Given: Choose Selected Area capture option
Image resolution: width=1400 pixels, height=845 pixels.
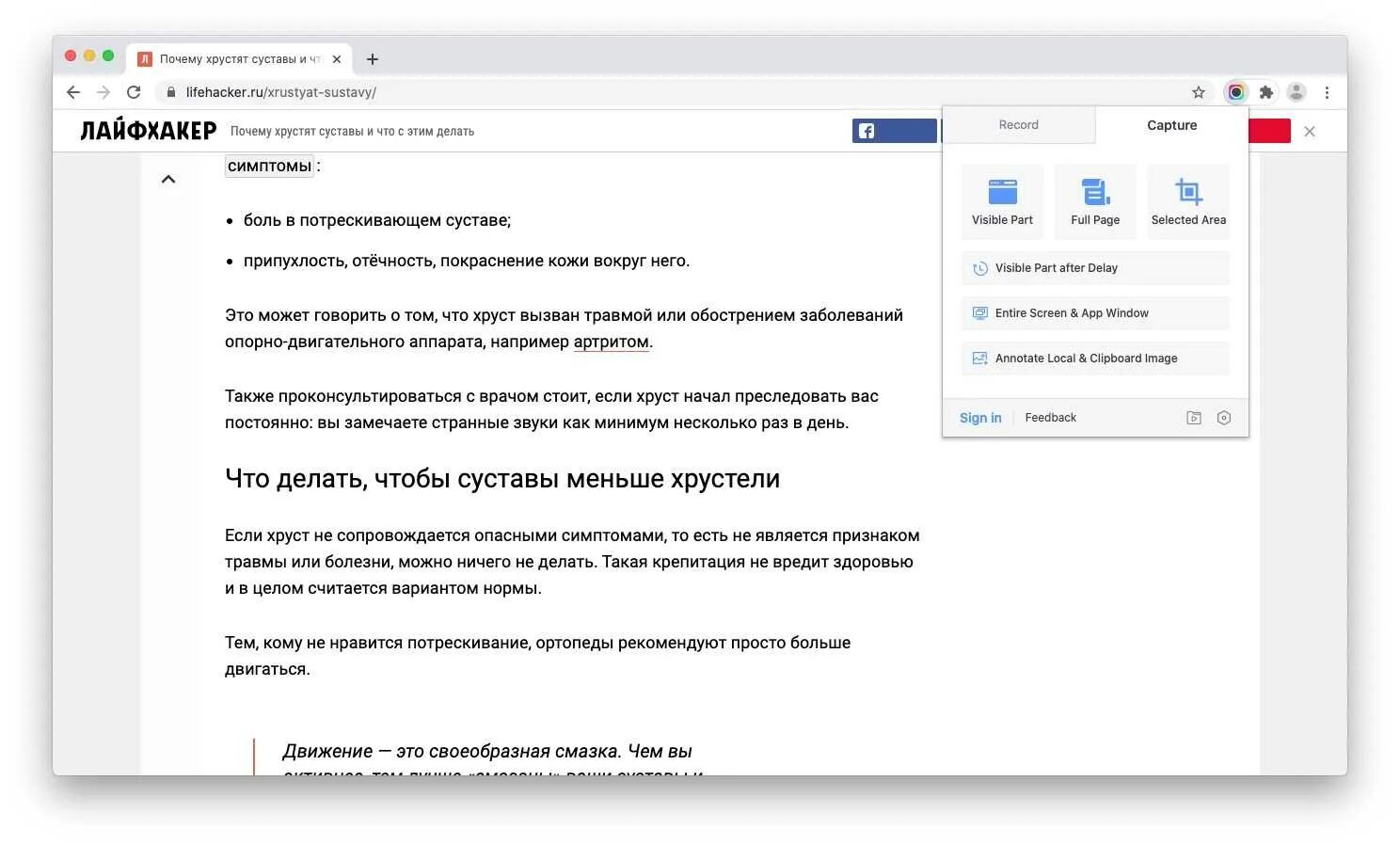Looking at the screenshot, I should pyautogui.click(x=1188, y=201).
